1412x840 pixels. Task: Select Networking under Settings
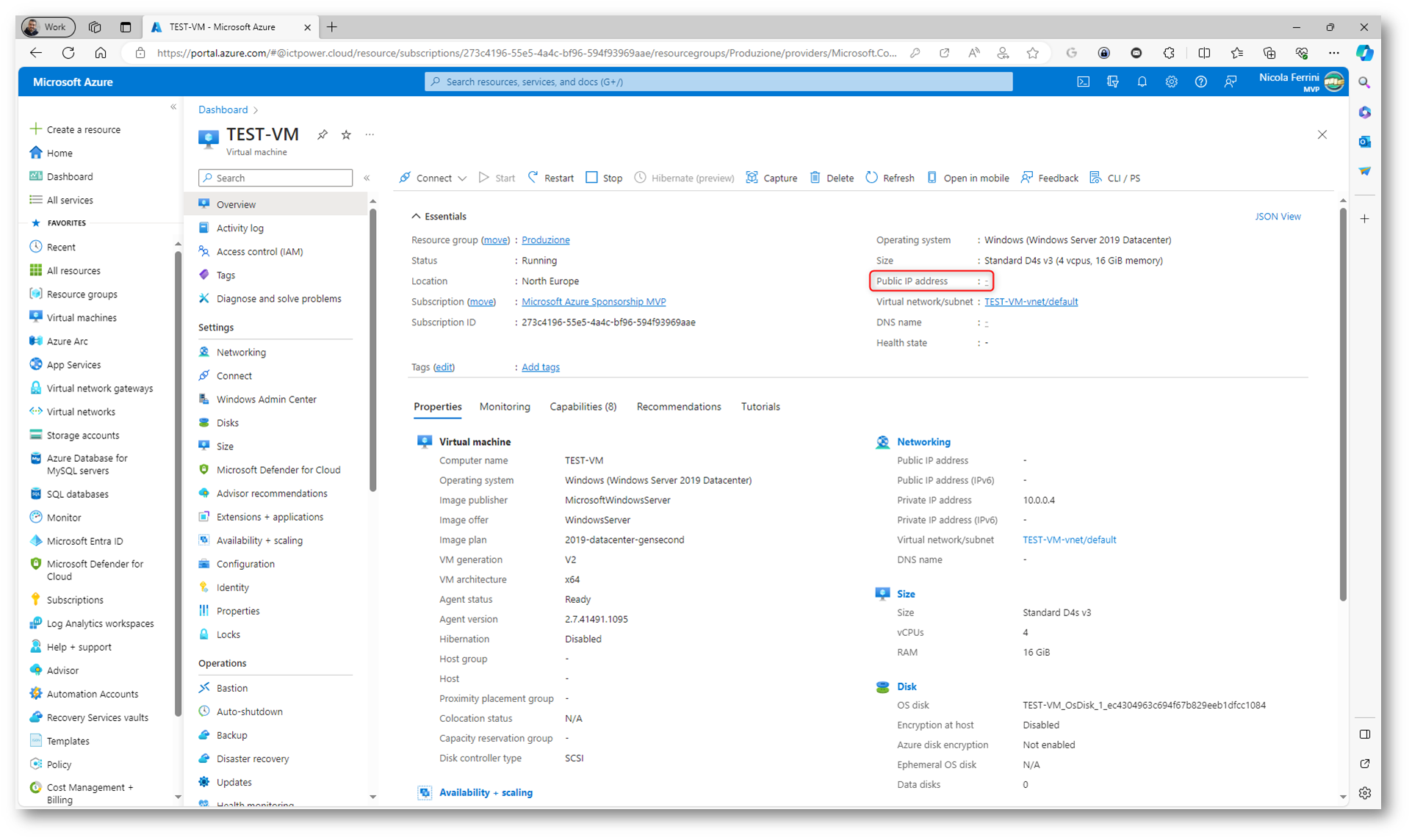tap(241, 352)
